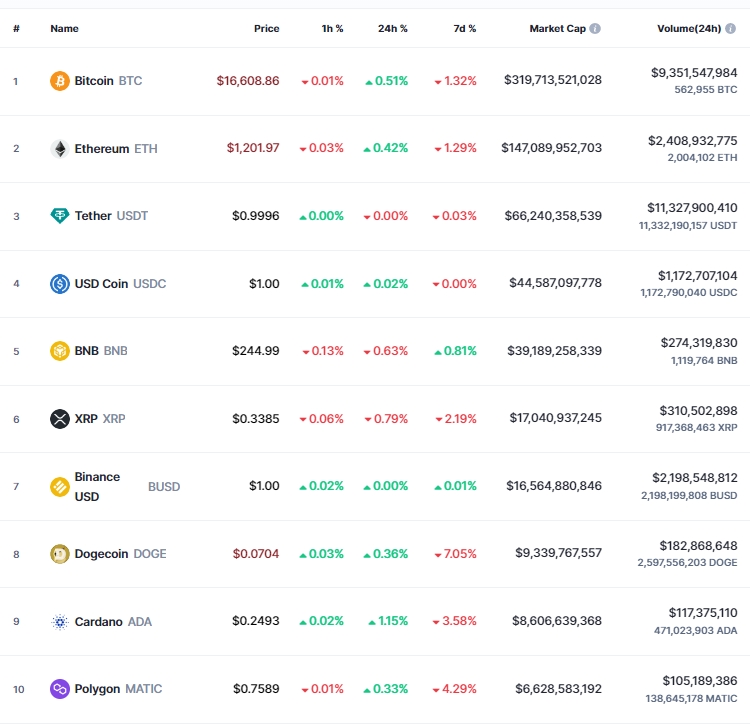Click the Polygon MATIC logo icon

(x=60, y=689)
